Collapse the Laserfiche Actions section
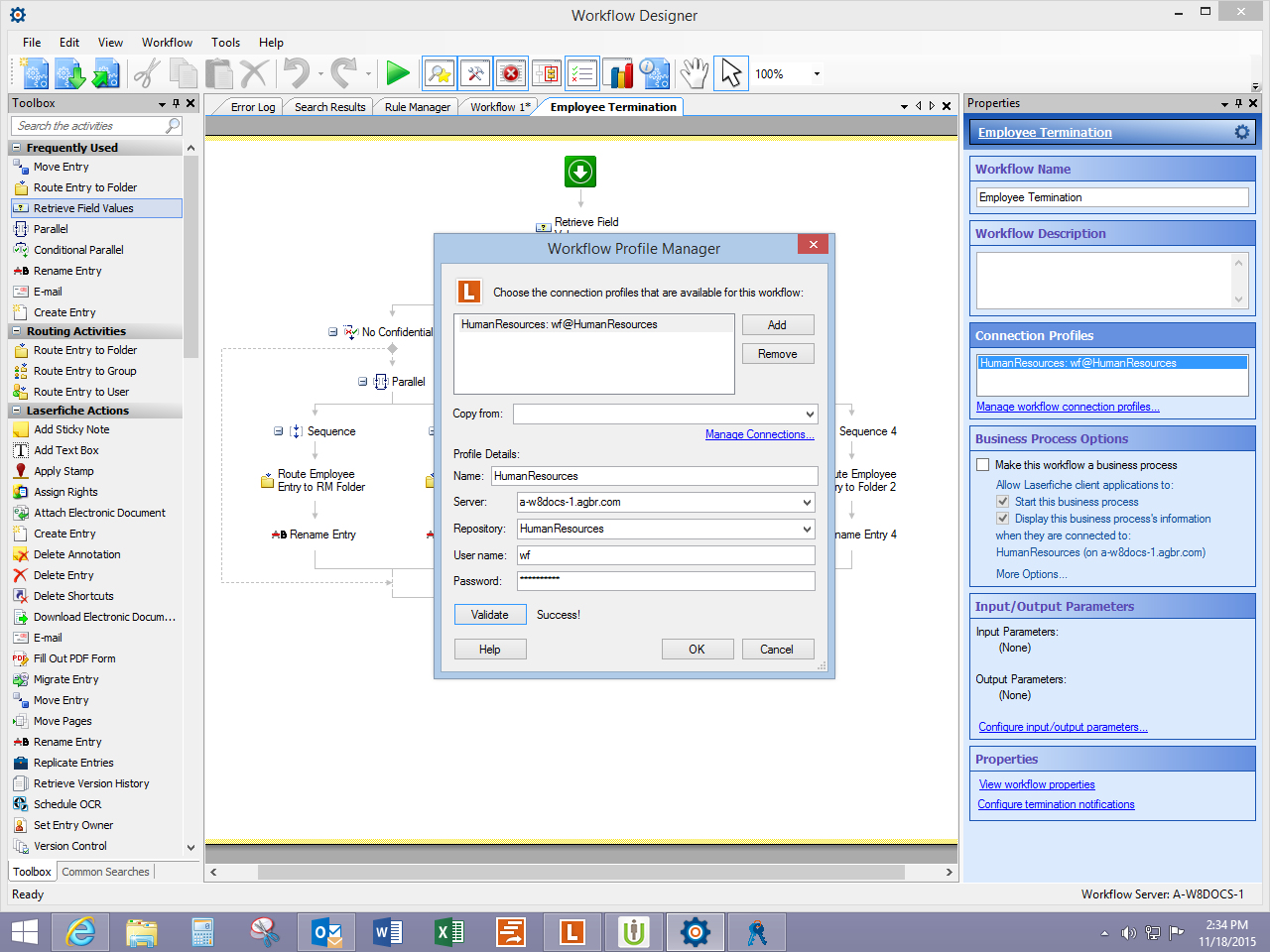Image resolution: width=1270 pixels, height=952 pixels. pyautogui.click(x=17, y=411)
